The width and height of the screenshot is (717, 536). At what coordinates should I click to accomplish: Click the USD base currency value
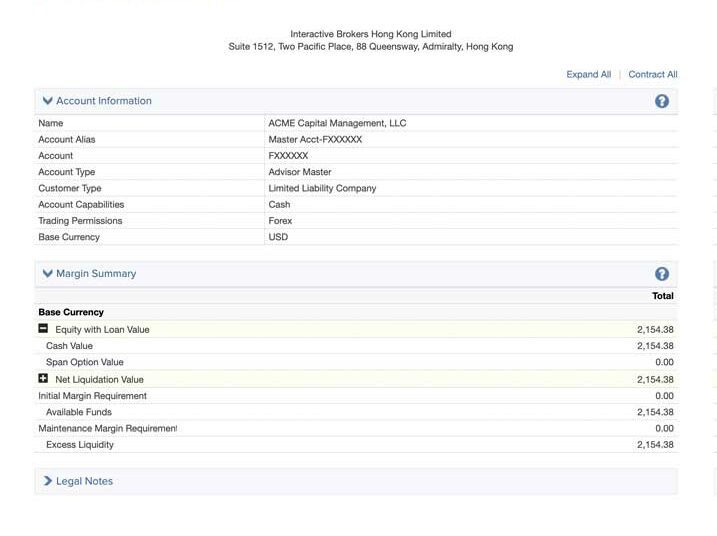point(278,237)
